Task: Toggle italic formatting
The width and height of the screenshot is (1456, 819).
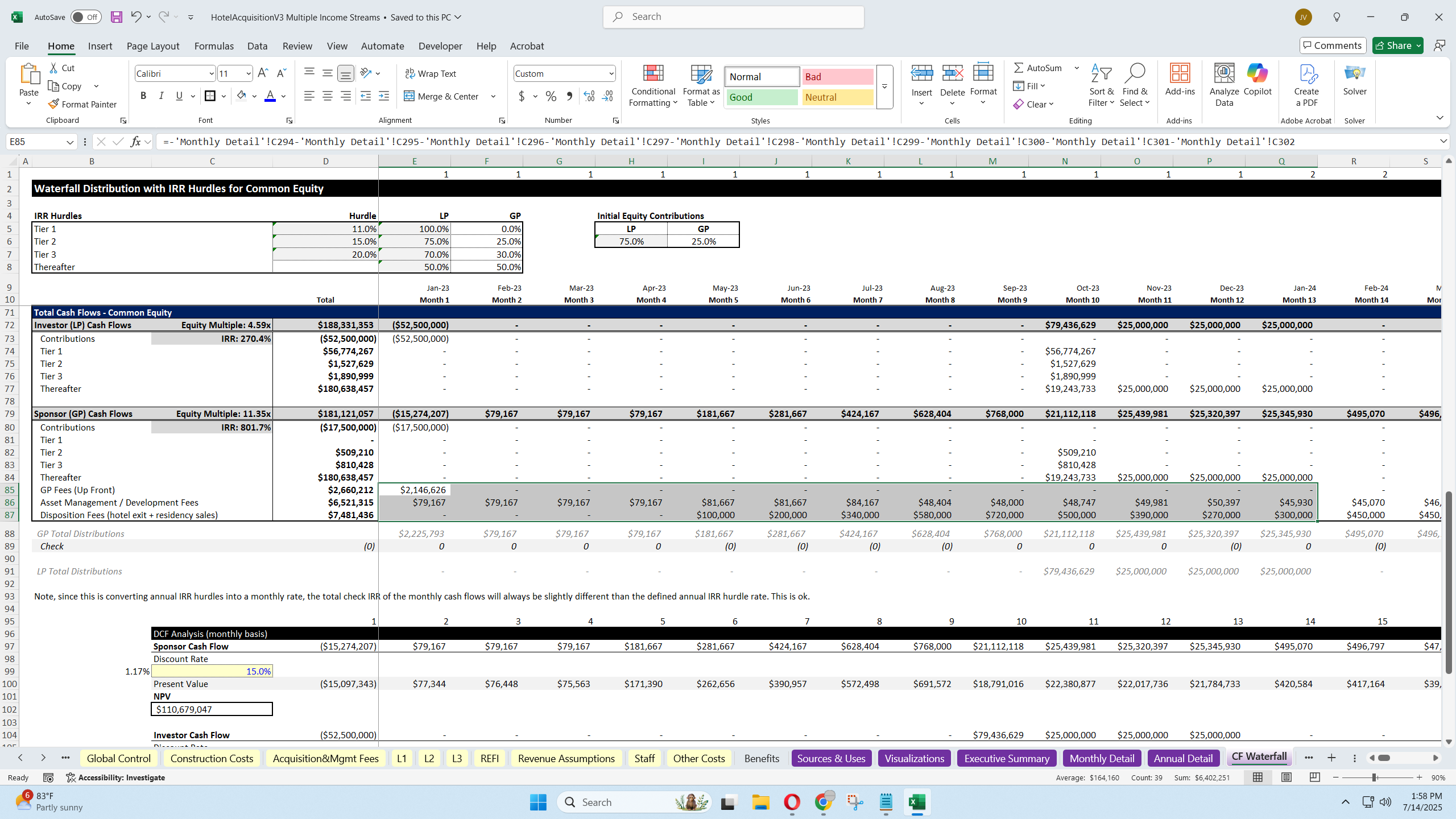Action: coord(161,96)
